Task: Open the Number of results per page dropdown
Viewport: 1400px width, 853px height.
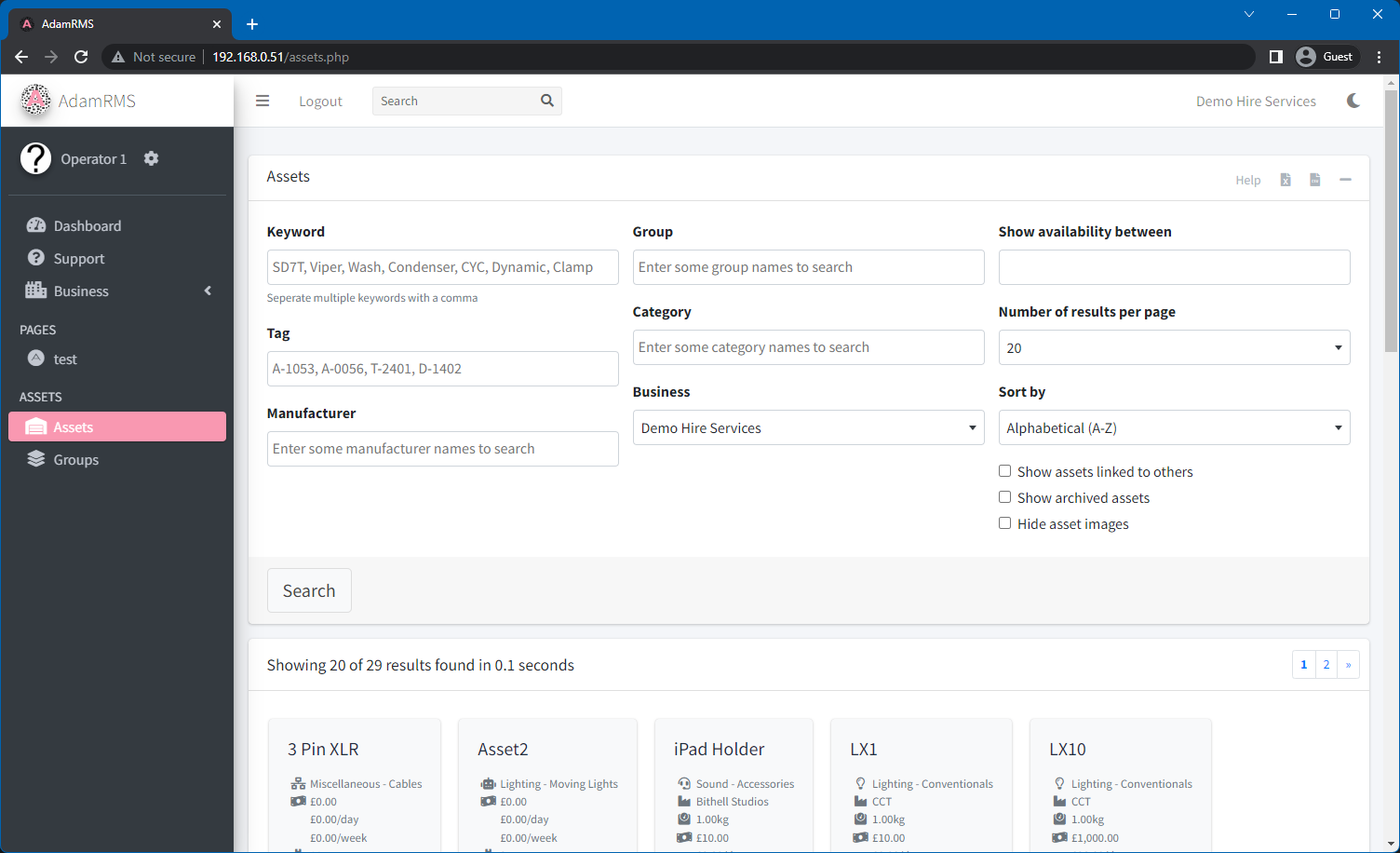Action: (x=1173, y=347)
